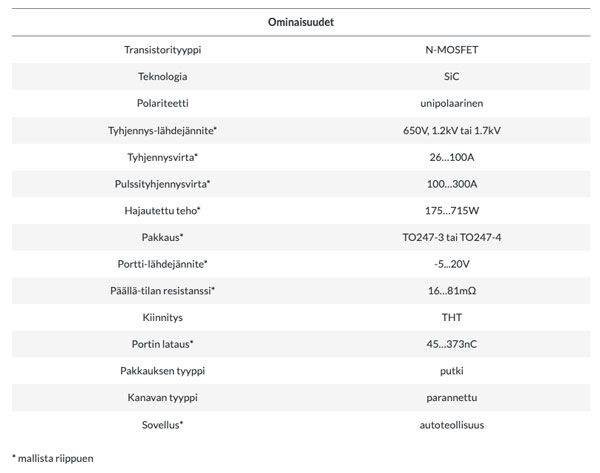Image resolution: width=600 pixels, height=473 pixels.
Task: Click the SiC technology value
Action: pos(450,76)
